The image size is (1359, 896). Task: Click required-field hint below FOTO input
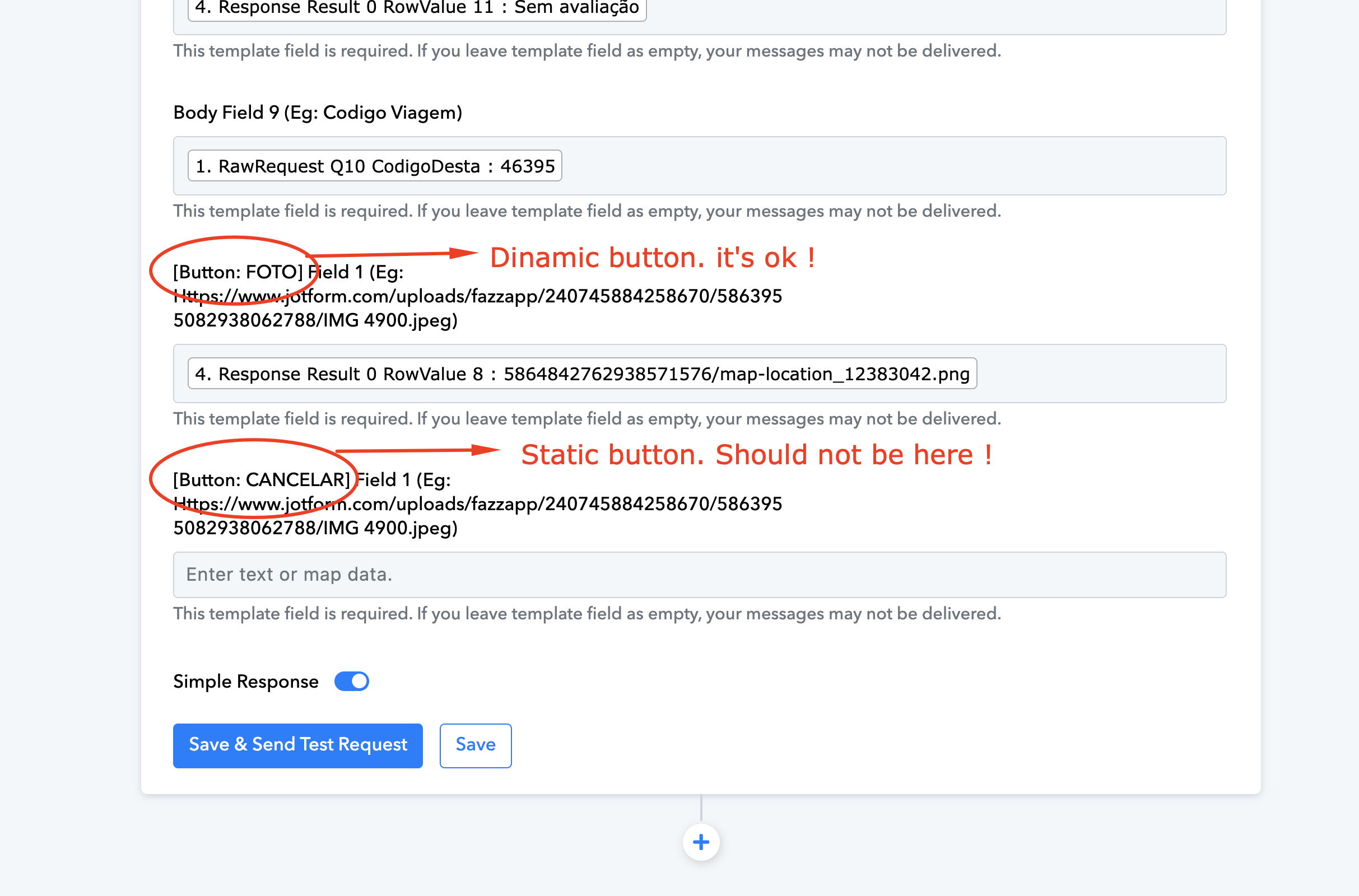pos(587,419)
